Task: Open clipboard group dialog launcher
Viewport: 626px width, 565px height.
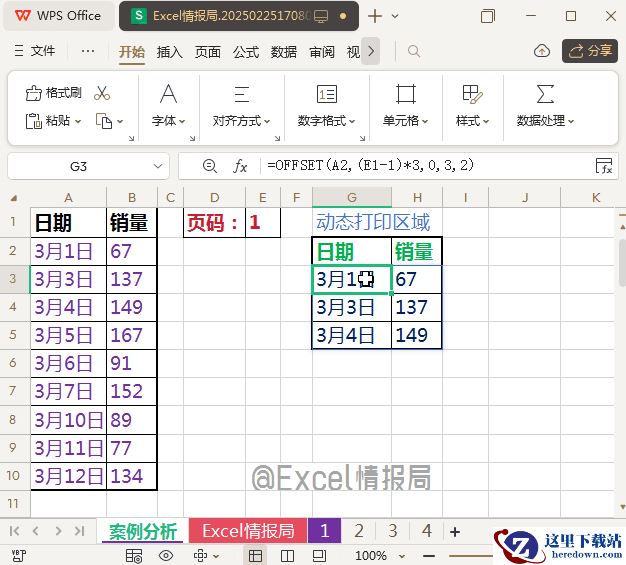Action: click(x=131, y=138)
